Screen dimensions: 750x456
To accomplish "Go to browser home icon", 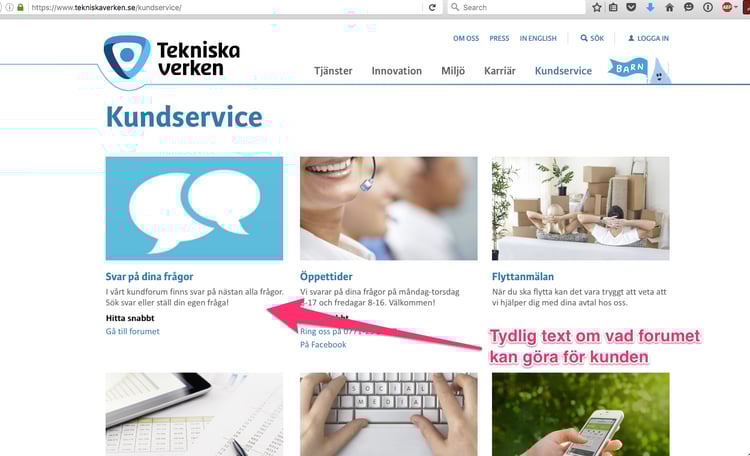I will click(x=670, y=7).
